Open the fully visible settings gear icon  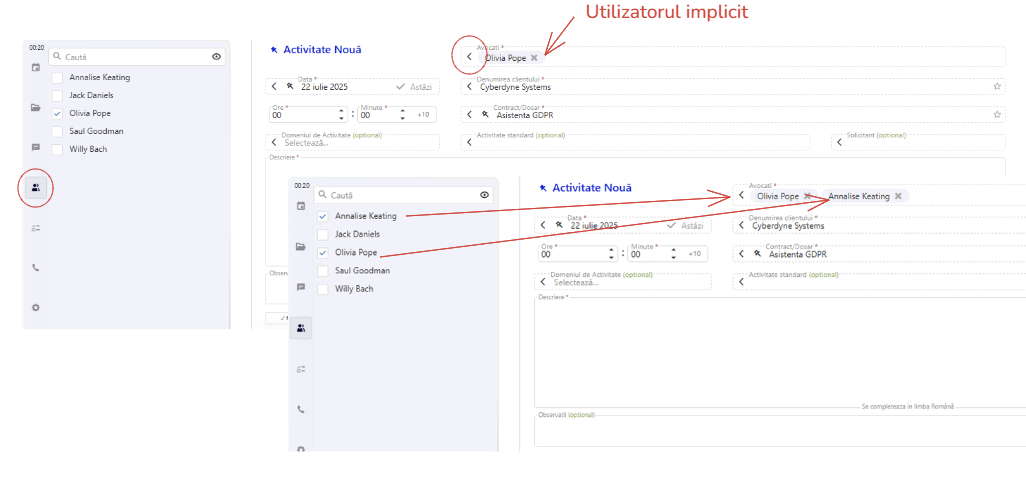pyautogui.click(x=36, y=307)
